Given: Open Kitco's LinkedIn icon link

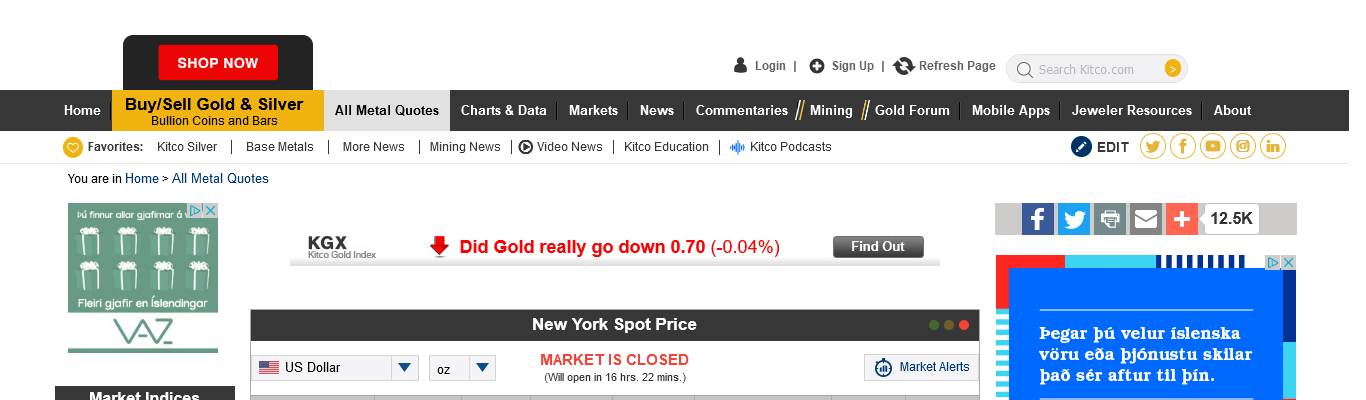Looking at the screenshot, I should tap(1273, 147).
